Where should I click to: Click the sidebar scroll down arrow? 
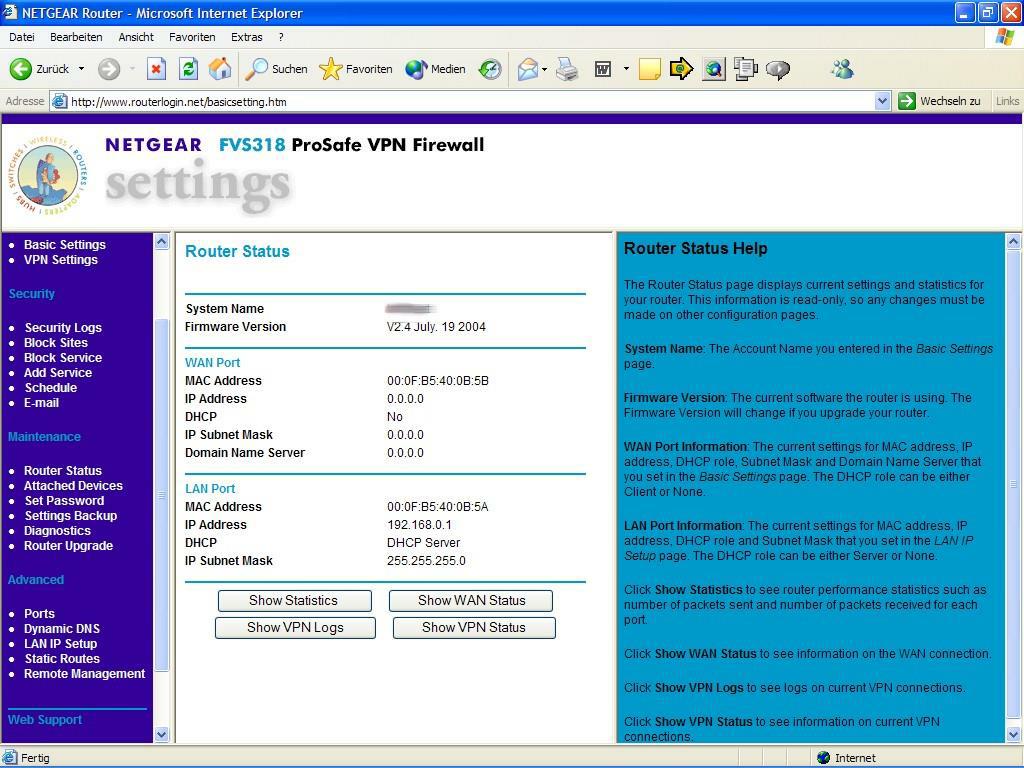tap(161, 734)
